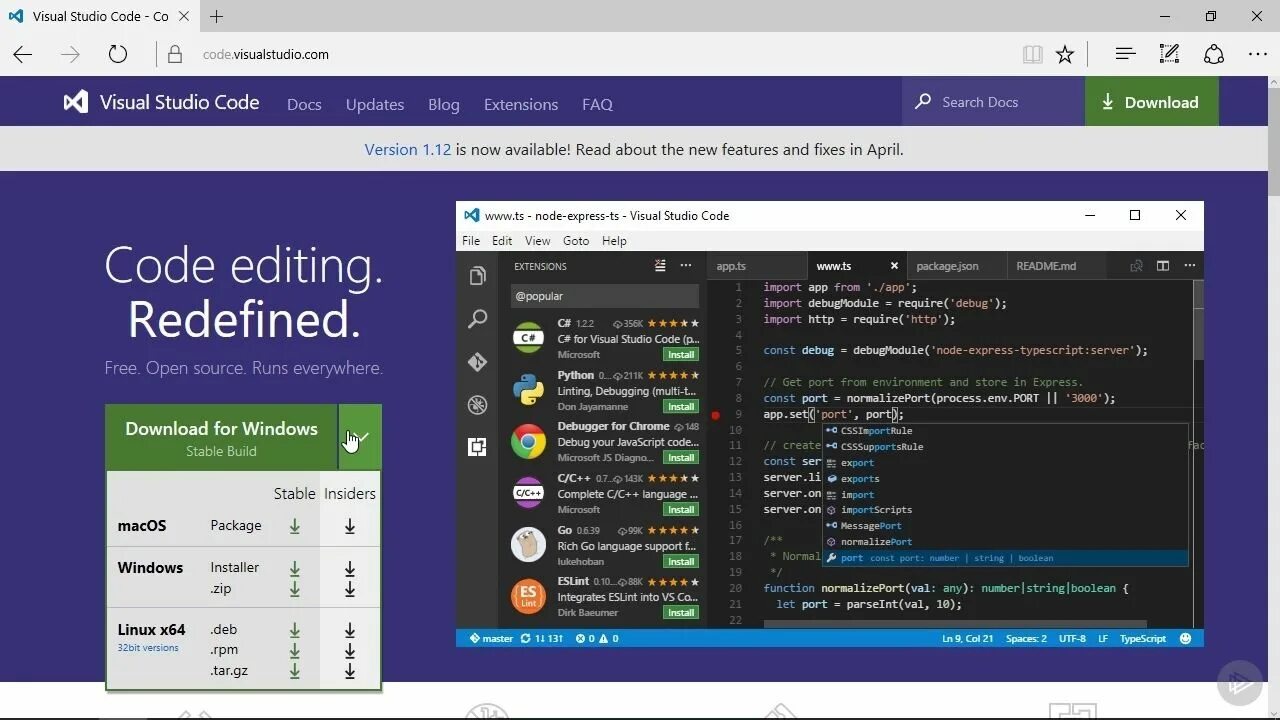1280x720 pixels.
Task: Open the Edge Hub icon (three lines)
Action: [1125, 54]
